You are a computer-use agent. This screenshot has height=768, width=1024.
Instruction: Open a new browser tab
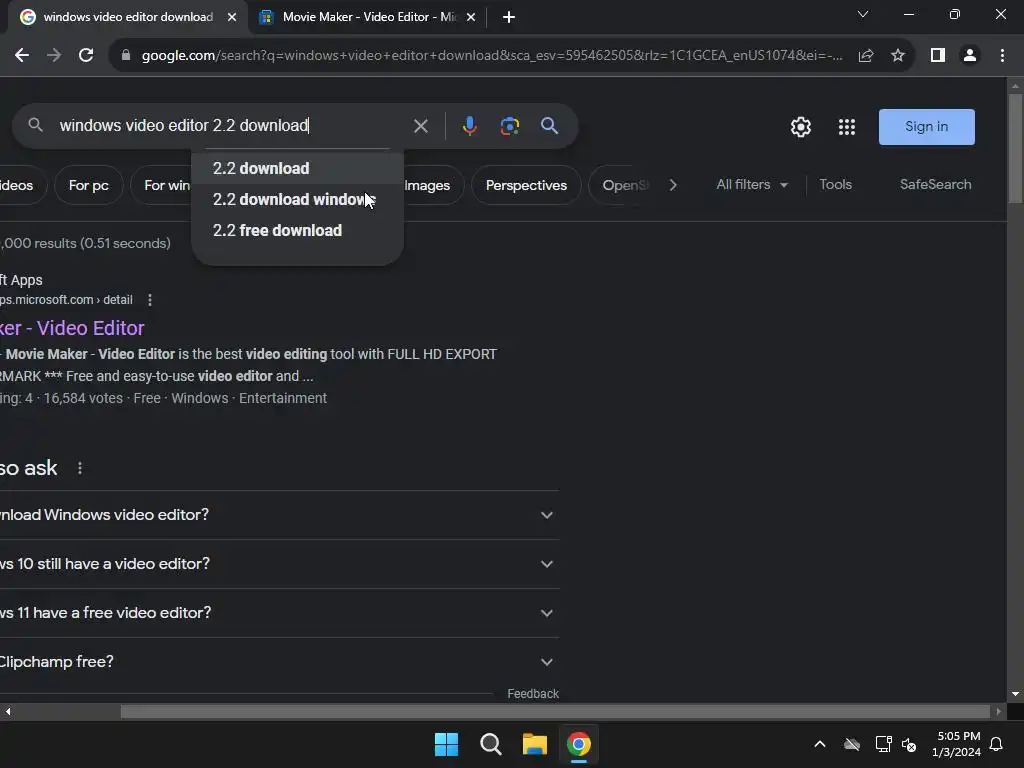tap(509, 17)
